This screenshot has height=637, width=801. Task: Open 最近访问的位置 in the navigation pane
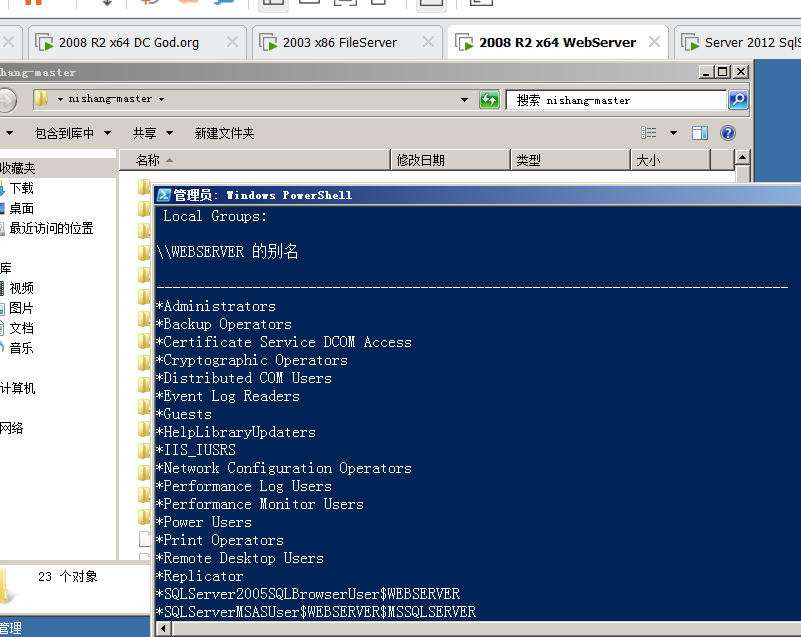coord(51,228)
